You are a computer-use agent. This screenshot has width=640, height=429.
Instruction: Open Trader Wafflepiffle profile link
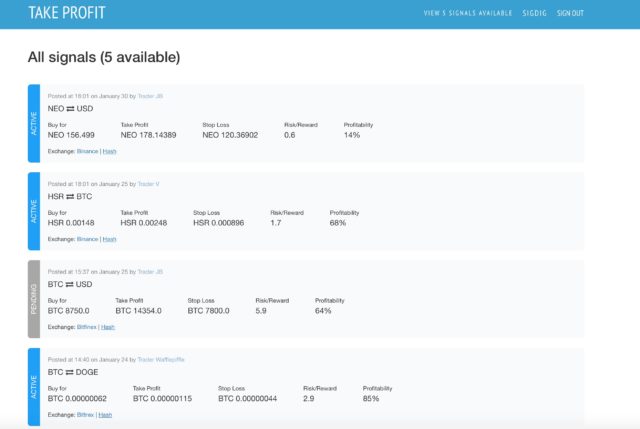161,359
